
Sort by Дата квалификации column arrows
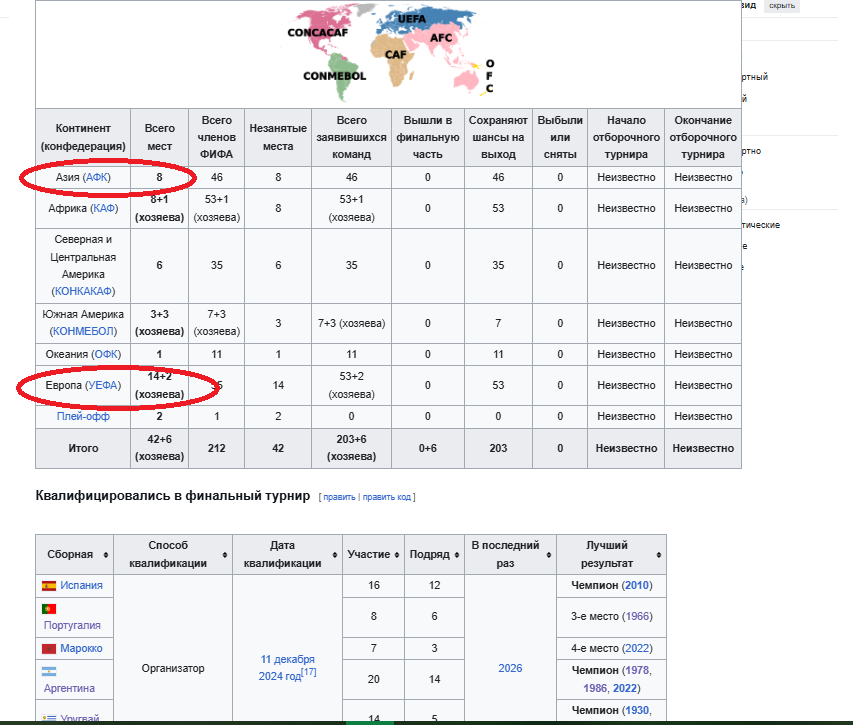point(335,555)
